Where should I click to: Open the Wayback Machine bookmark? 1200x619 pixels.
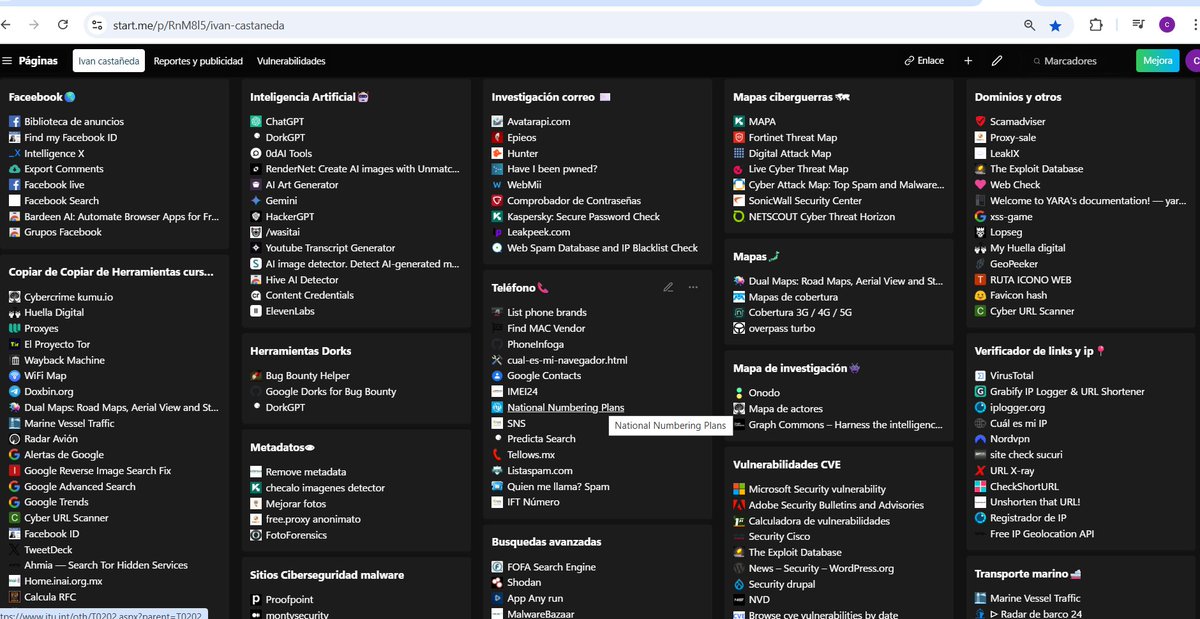click(x=64, y=360)
